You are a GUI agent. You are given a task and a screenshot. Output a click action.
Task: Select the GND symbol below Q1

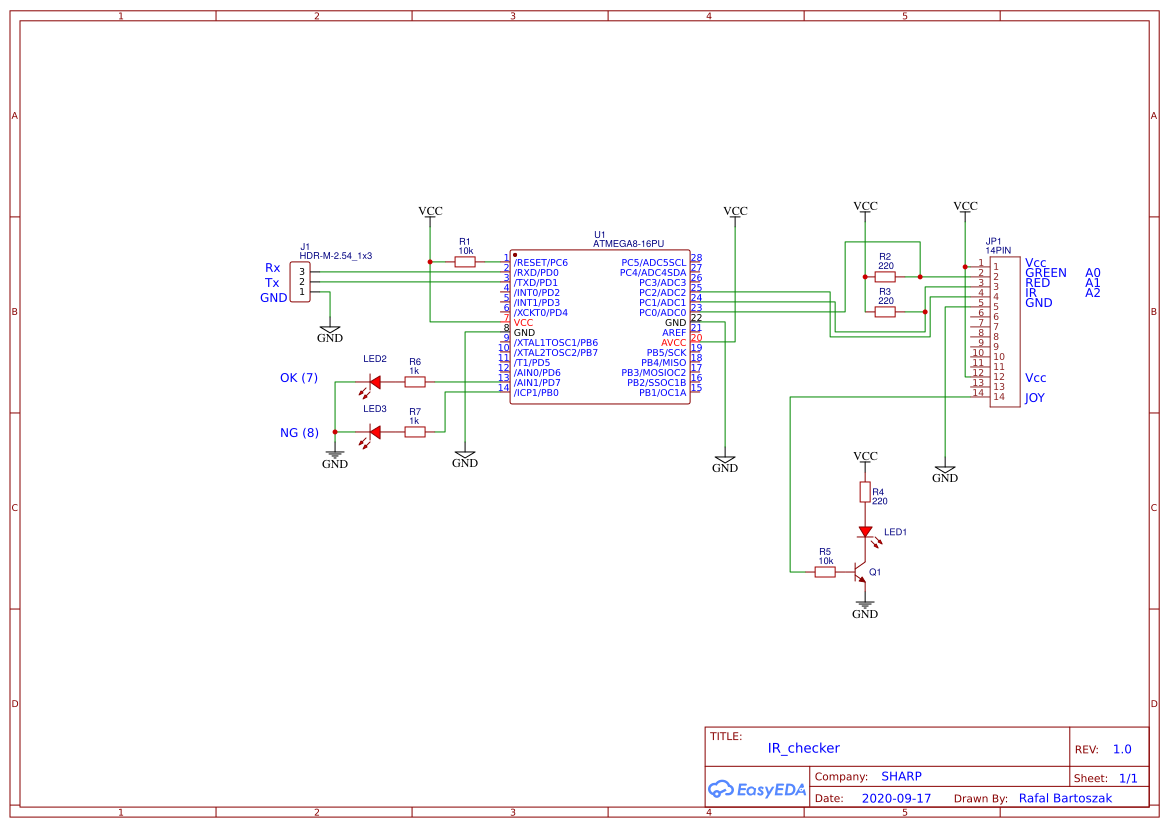[865, 605]
